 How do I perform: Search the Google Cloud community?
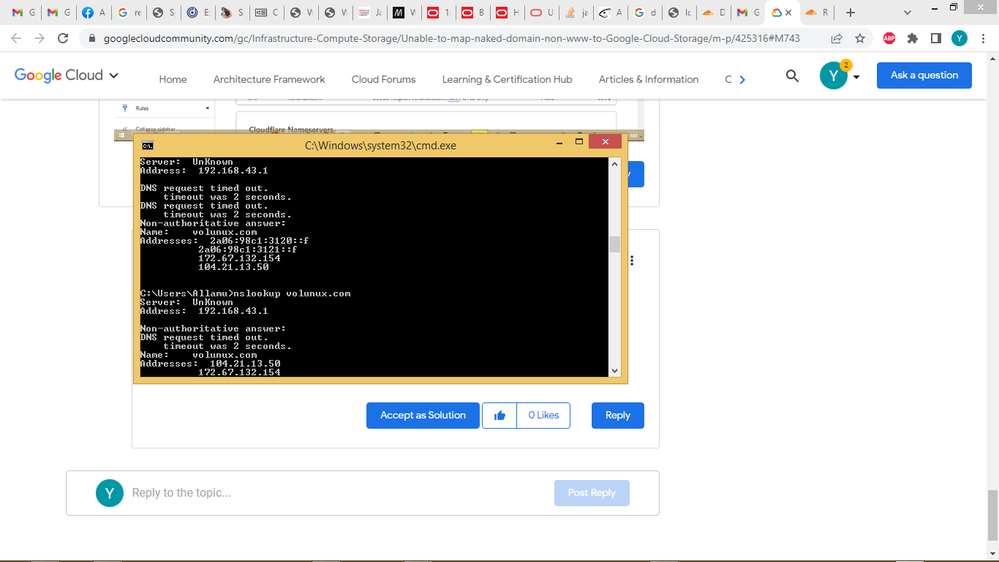click(792, 76)
